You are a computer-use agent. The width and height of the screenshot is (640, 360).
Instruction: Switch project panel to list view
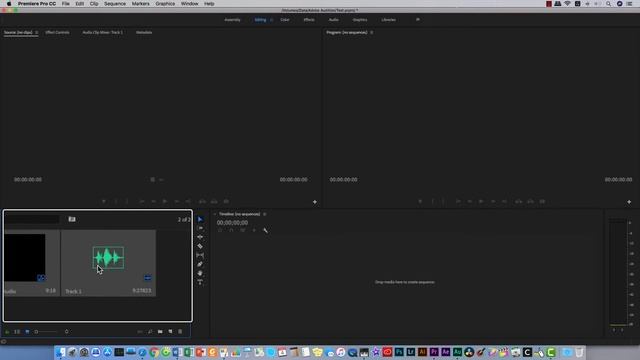point(17,332)
